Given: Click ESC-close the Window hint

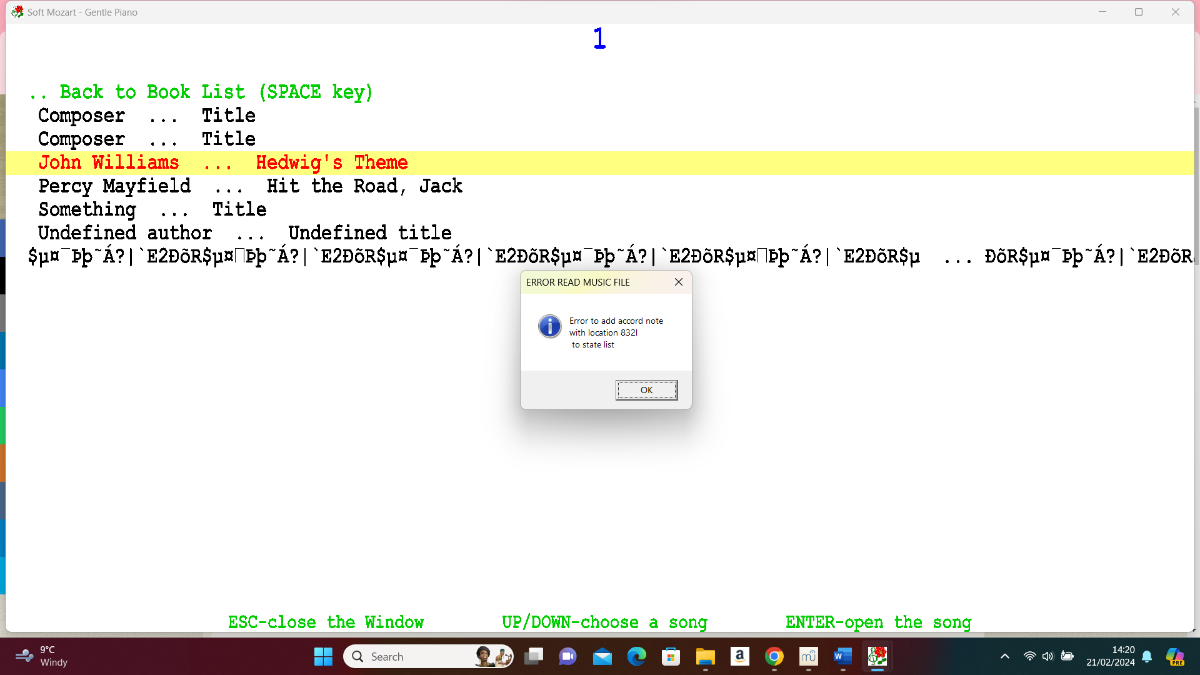Looking at the screenshot, I should (x=326, y=622).
